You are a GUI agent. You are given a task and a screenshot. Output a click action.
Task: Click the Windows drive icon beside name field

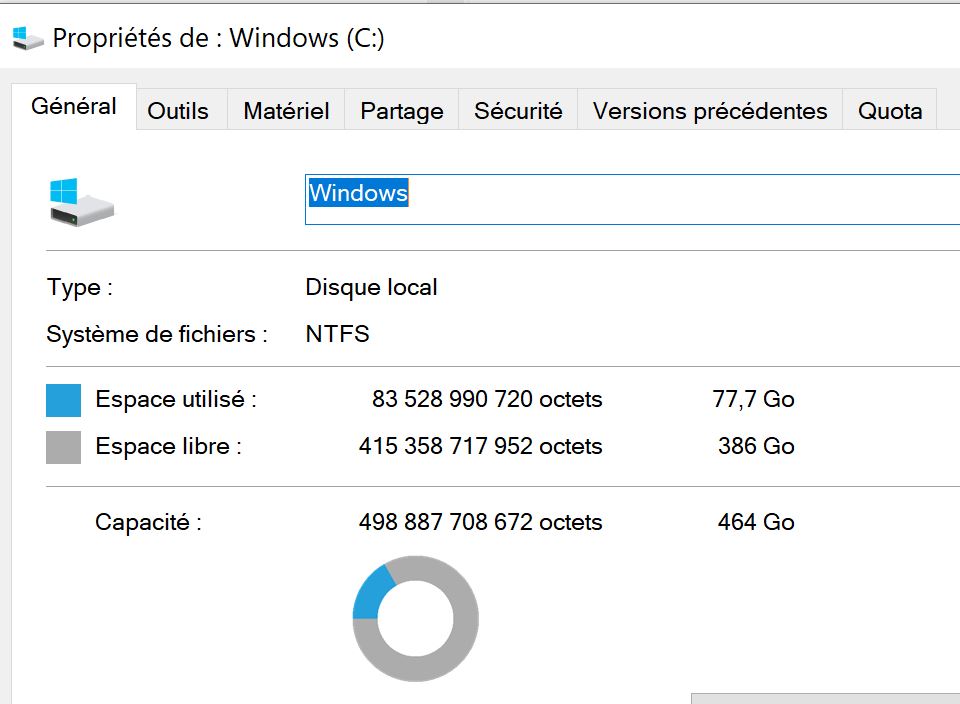pos(81,202)
